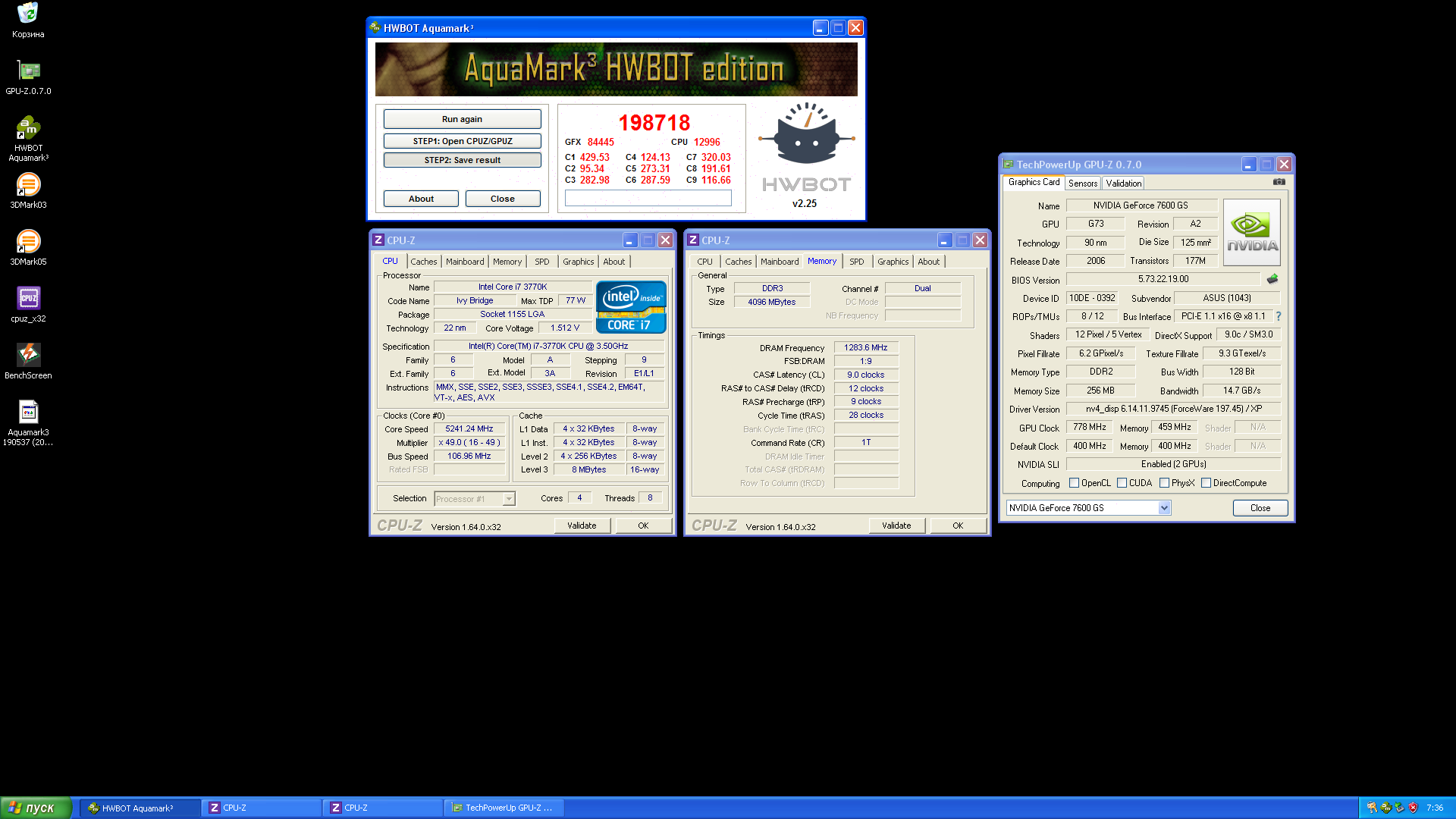Enable the PhysX checkbox
This screenshot has height=819, width=1456.
pyautogui.click(x=1164, y=483)
